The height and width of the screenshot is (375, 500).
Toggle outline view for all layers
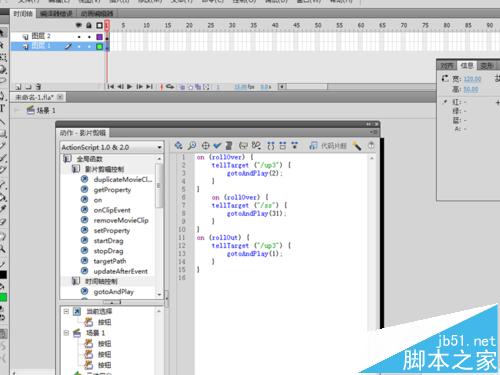click(x=99, y=25)
